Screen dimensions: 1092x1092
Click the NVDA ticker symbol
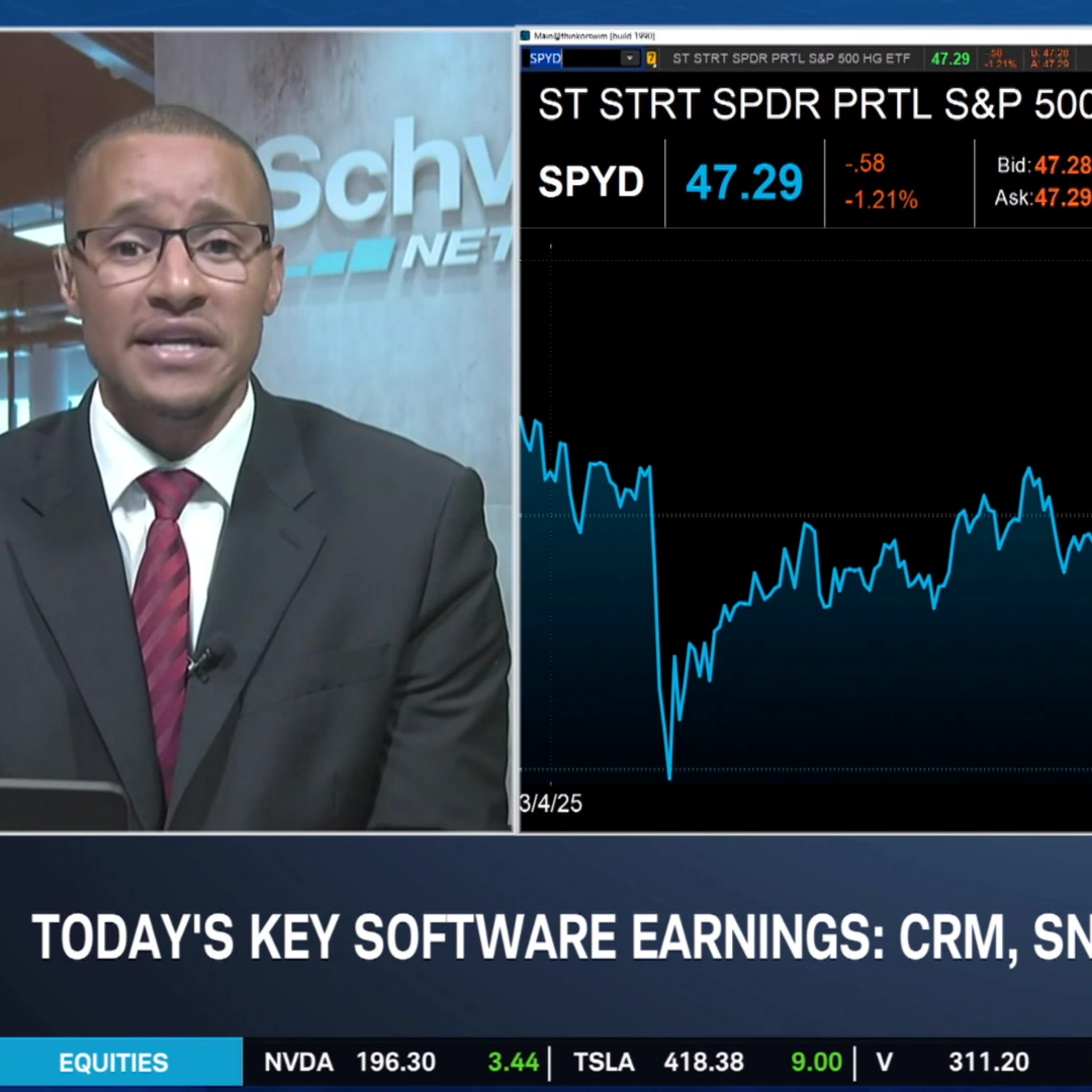click(299, 1063)
